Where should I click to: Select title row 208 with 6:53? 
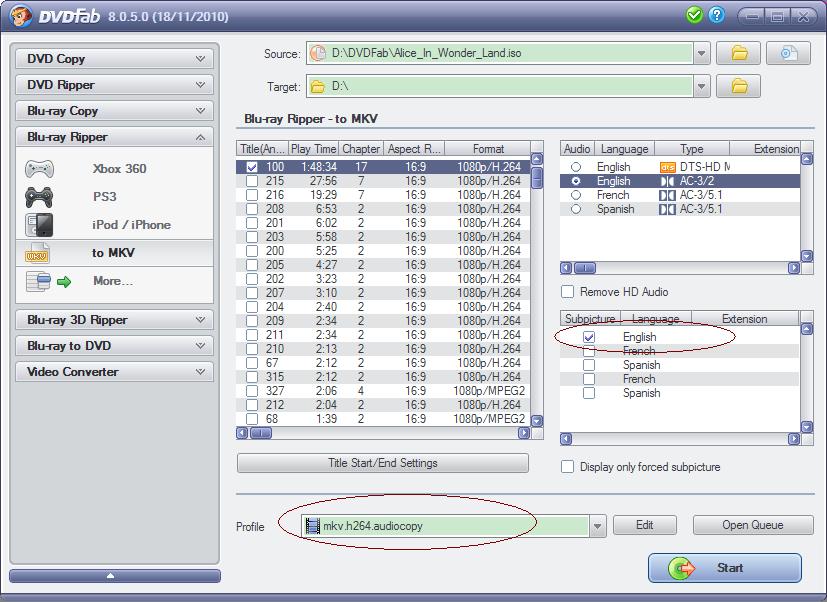tap(383, 209)
